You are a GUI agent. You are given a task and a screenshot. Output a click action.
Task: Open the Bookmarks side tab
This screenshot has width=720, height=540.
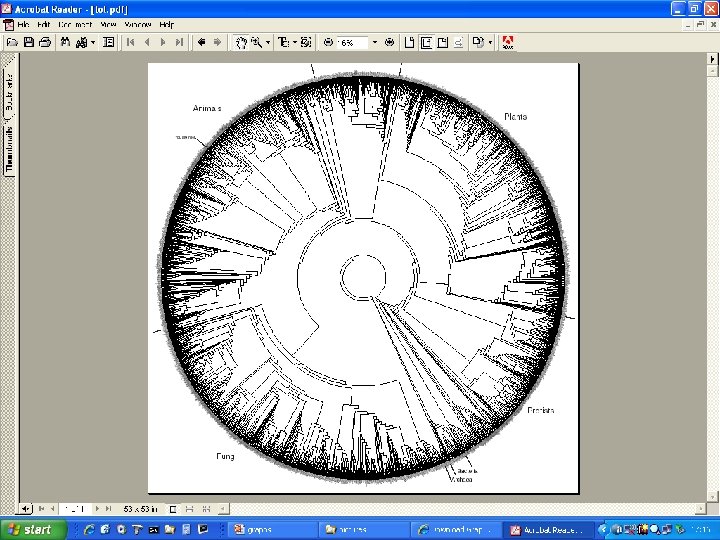click(9, 90)
